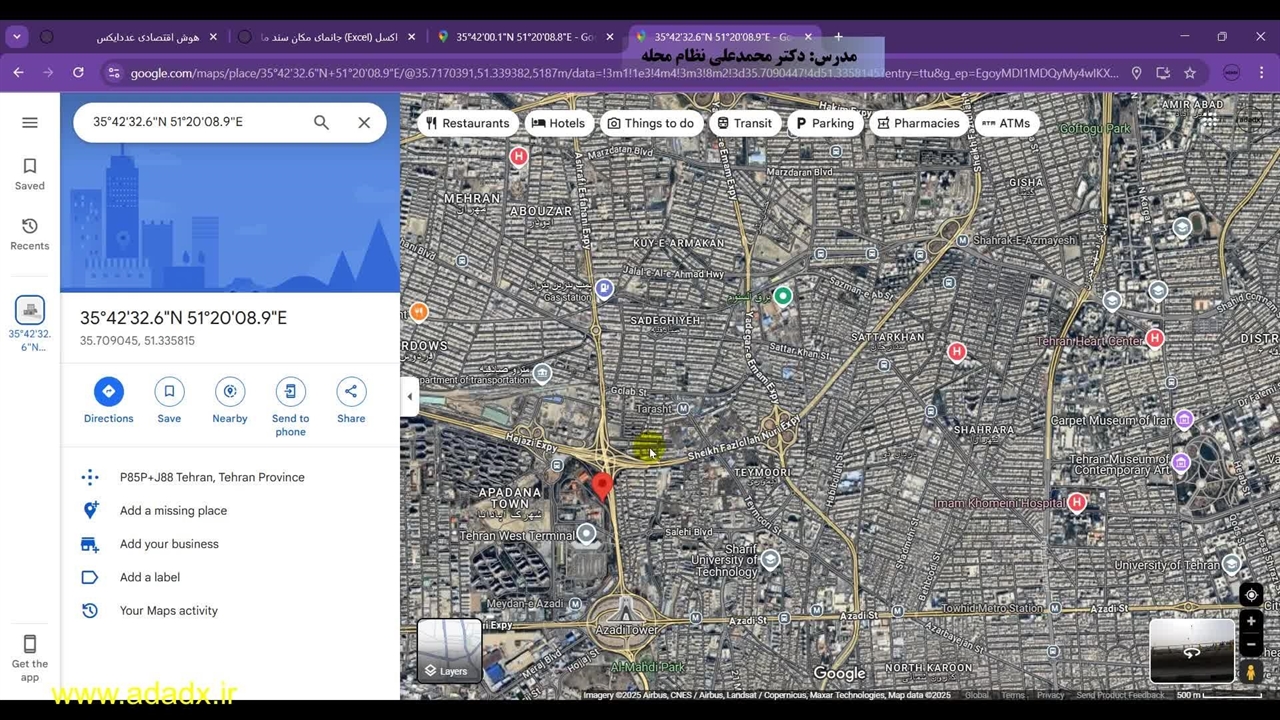The width and height of the screenshot is (1280, 720).
Task: Share this location
Action: pos(351,391)
